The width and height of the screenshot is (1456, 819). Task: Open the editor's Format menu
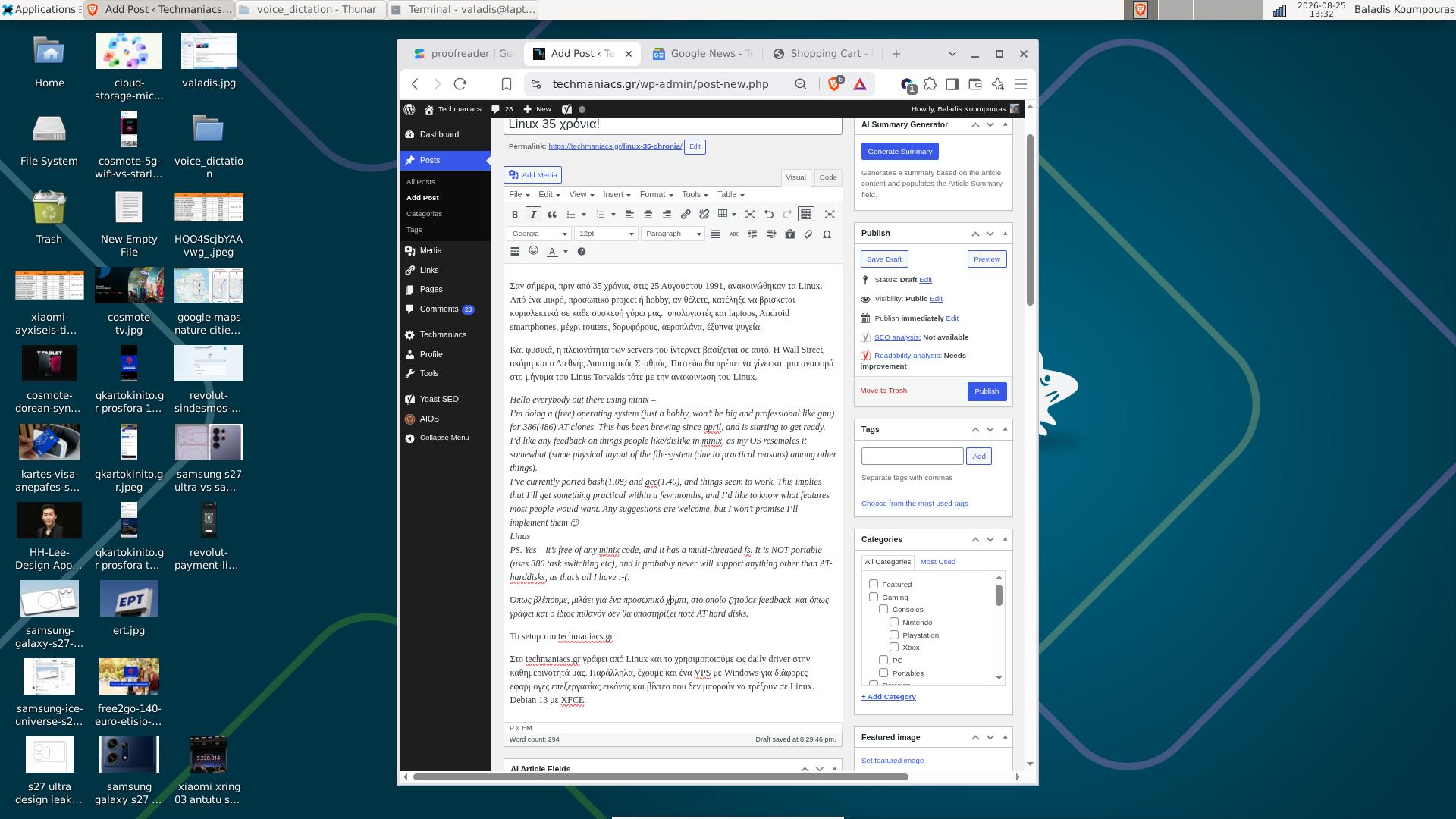[656, 195]
